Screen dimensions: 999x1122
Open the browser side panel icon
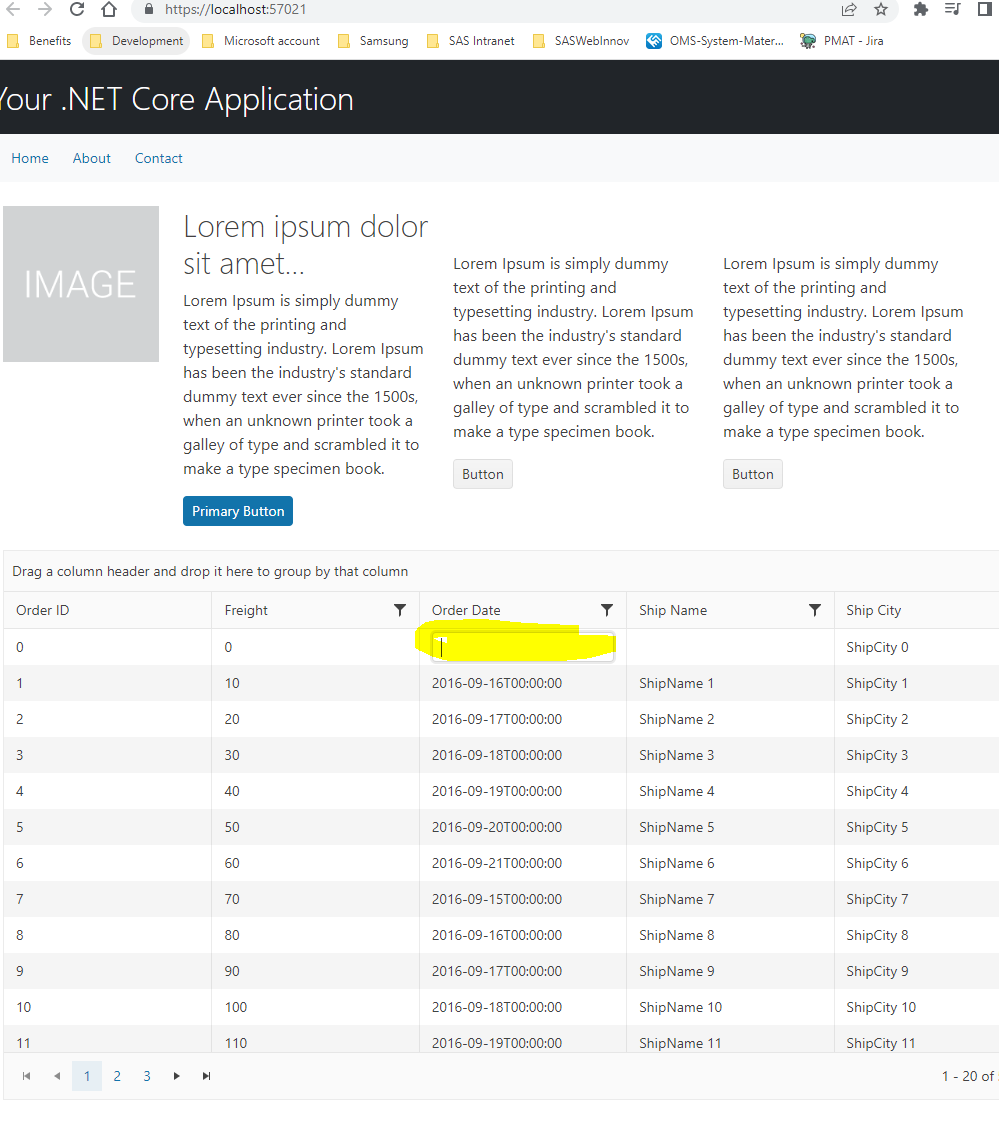click(x=984, y=10)
